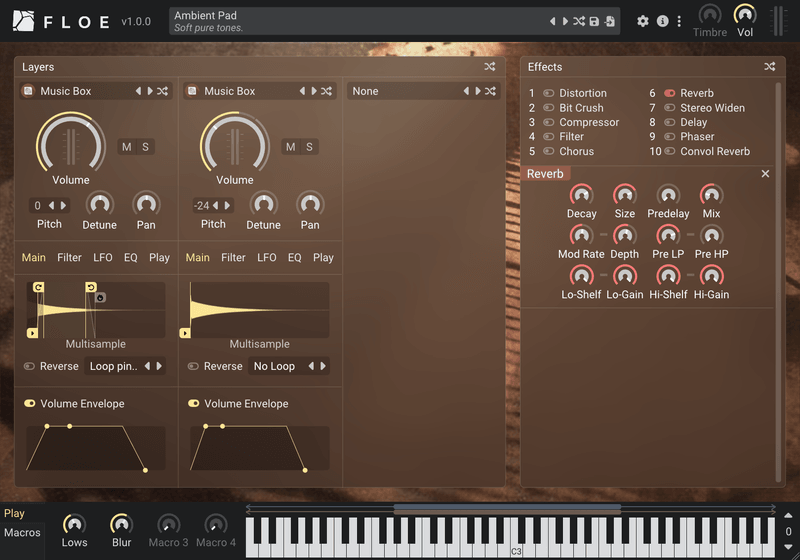
Task: Decrease pitch on second layer
Action: tap(215, 206)
